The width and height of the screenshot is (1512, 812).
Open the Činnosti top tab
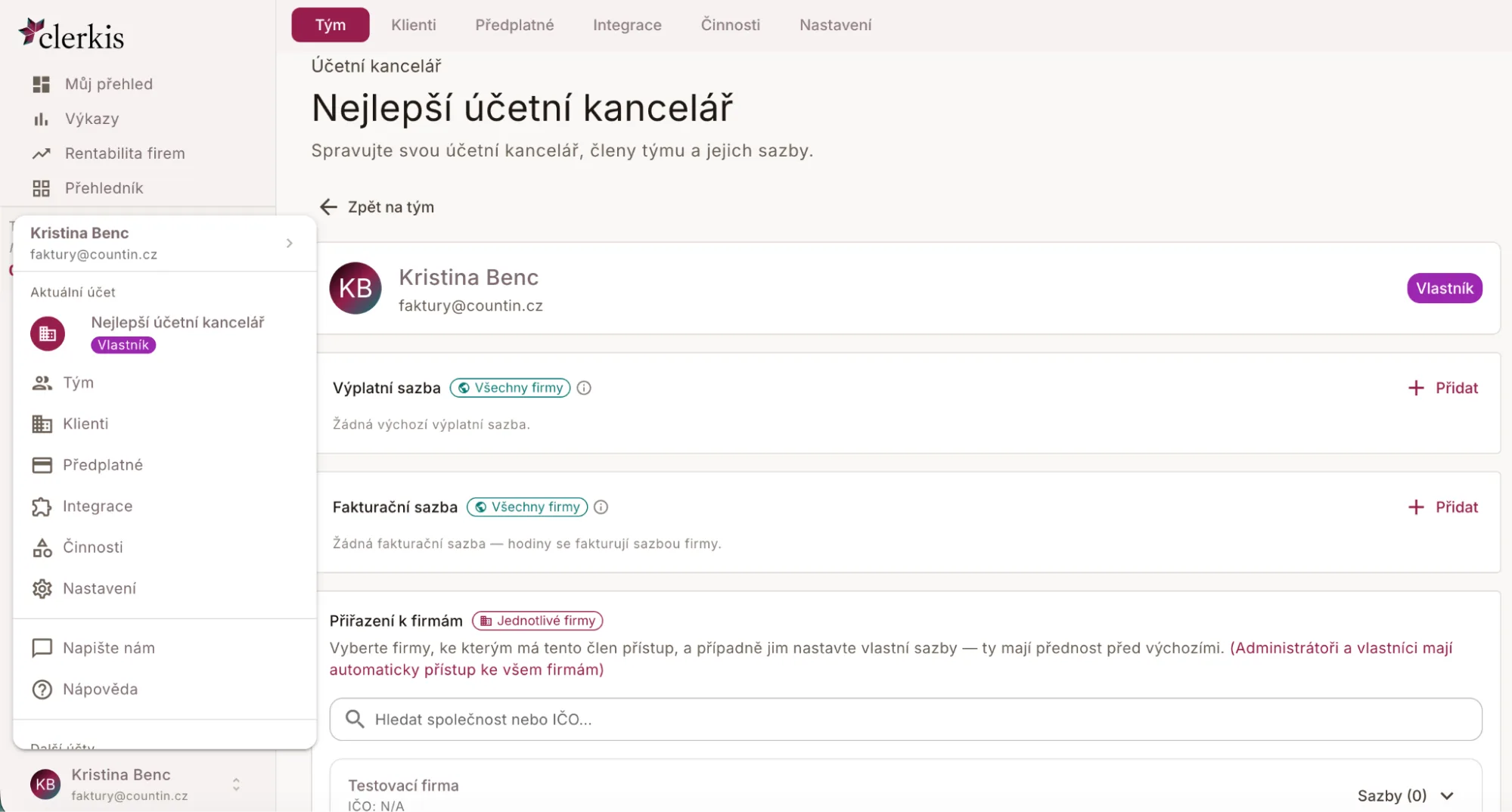pyautogui.click(x=731, y=25)
